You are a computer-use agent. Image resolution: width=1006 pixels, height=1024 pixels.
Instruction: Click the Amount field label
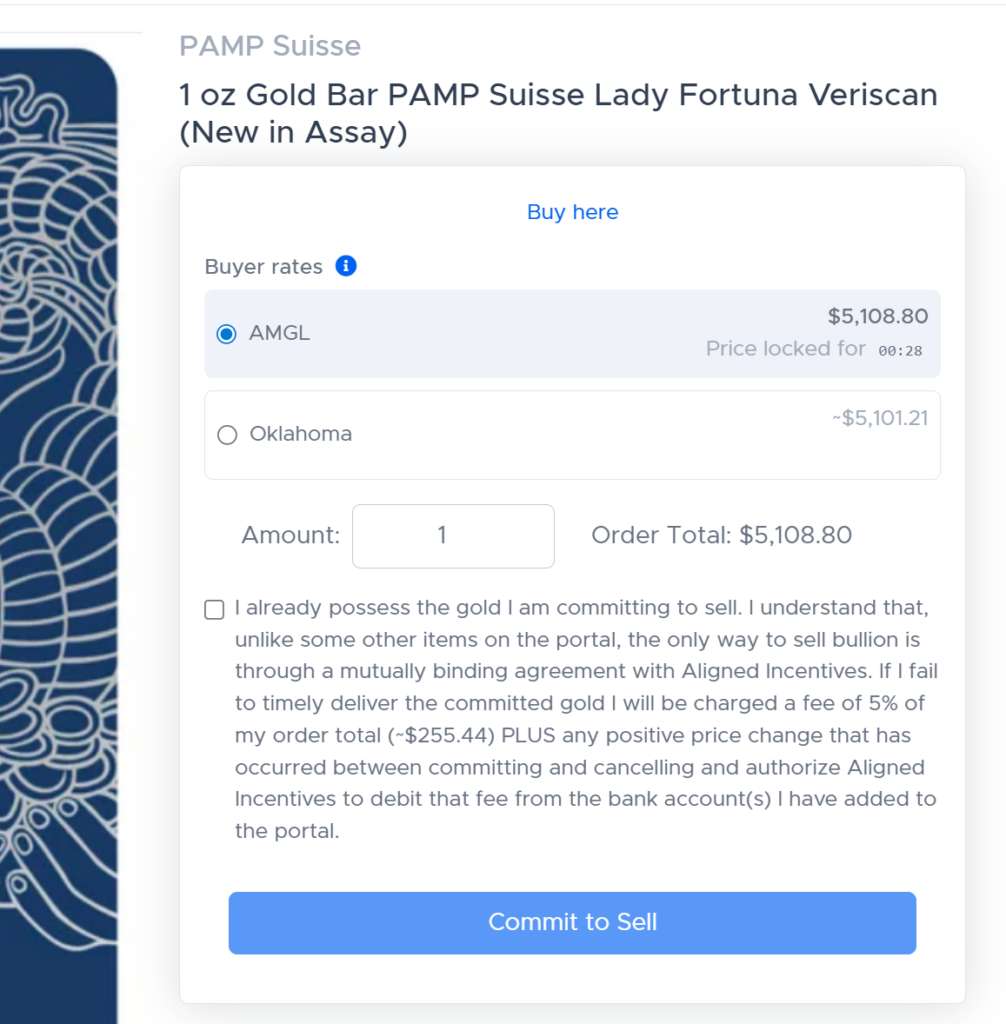click(x=290, y=536)
